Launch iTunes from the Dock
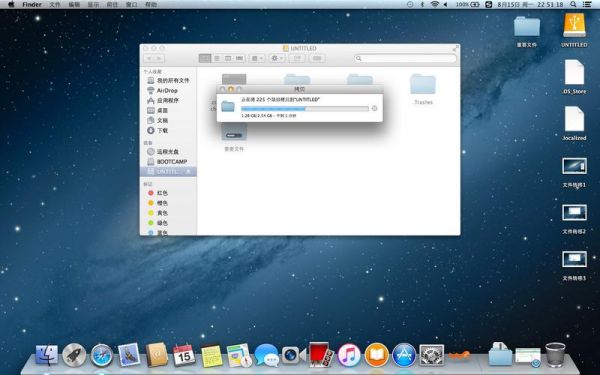Viewport: 600px width, 375px height. pos(349,355)
